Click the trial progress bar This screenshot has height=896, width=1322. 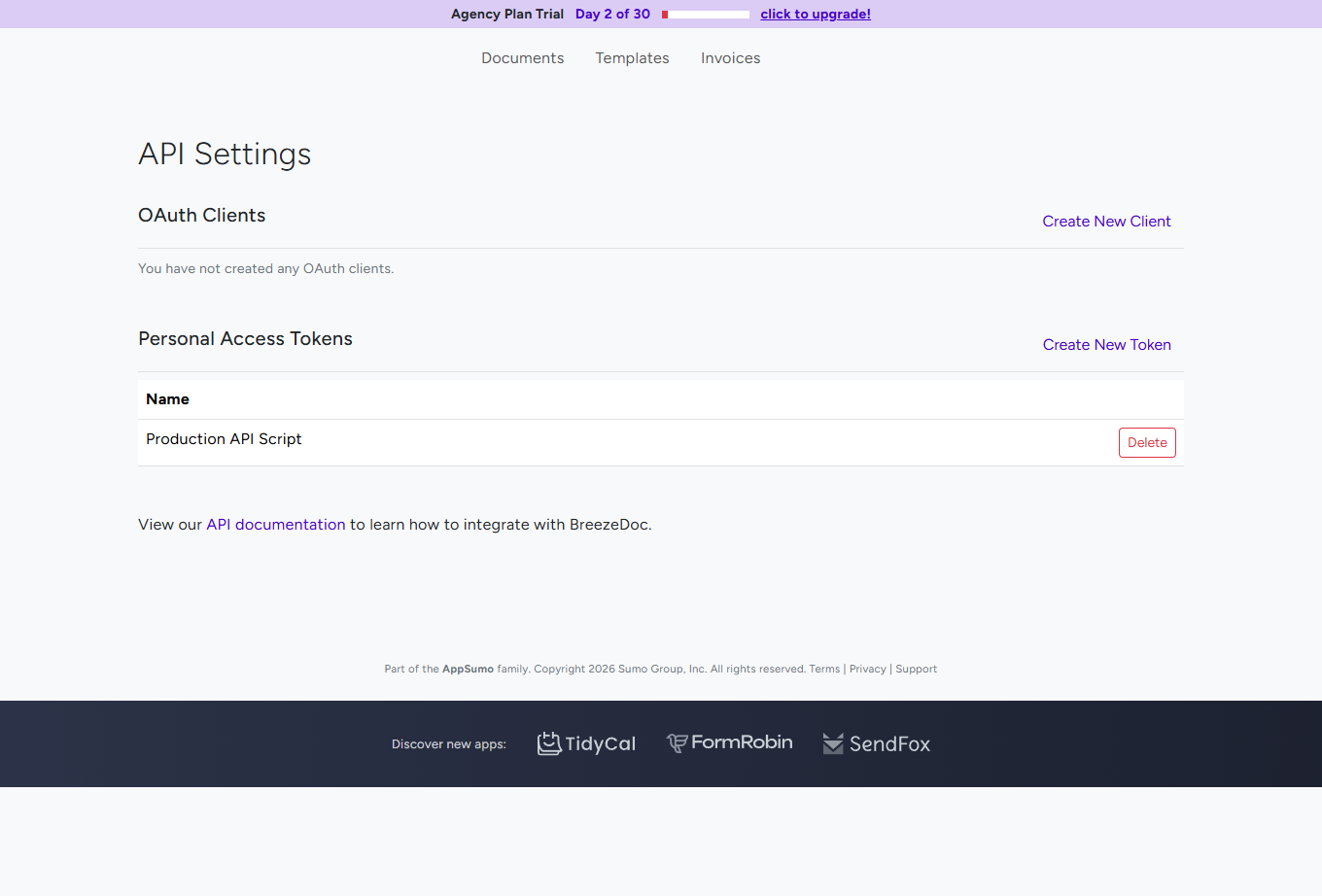(x=705, y=14)
